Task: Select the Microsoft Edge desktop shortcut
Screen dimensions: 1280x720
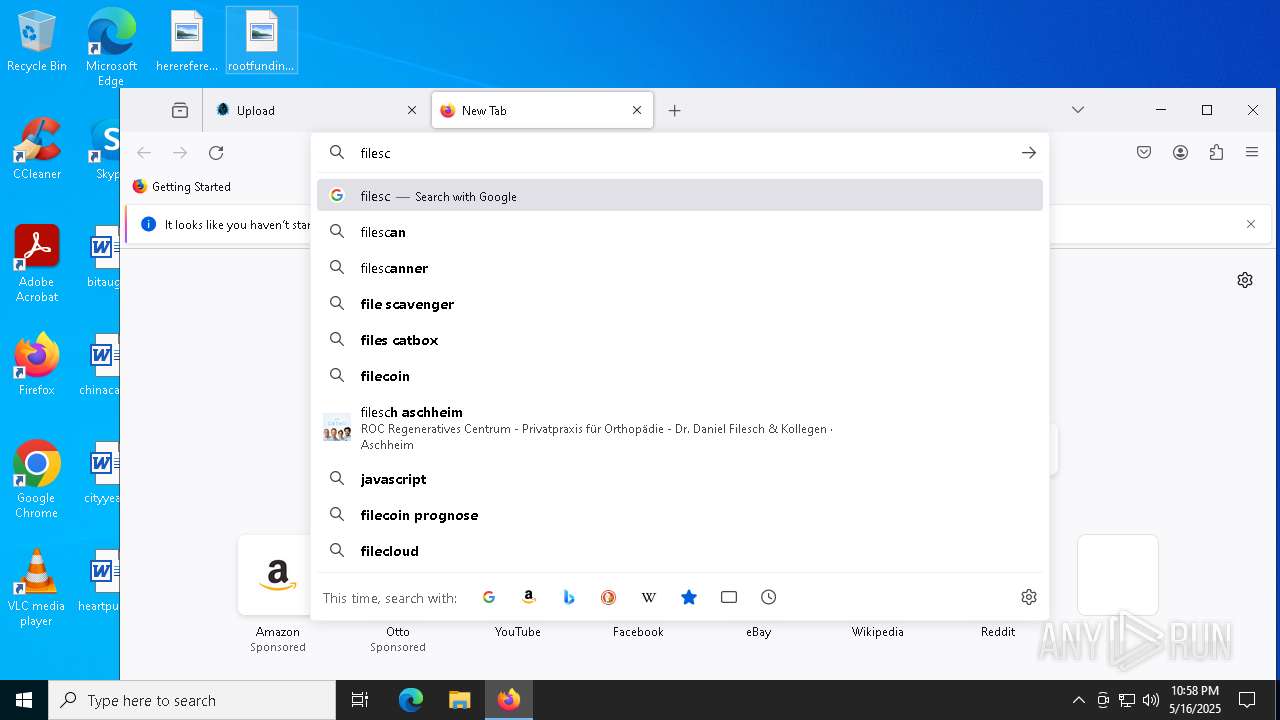Action: [x=111, y=48]
